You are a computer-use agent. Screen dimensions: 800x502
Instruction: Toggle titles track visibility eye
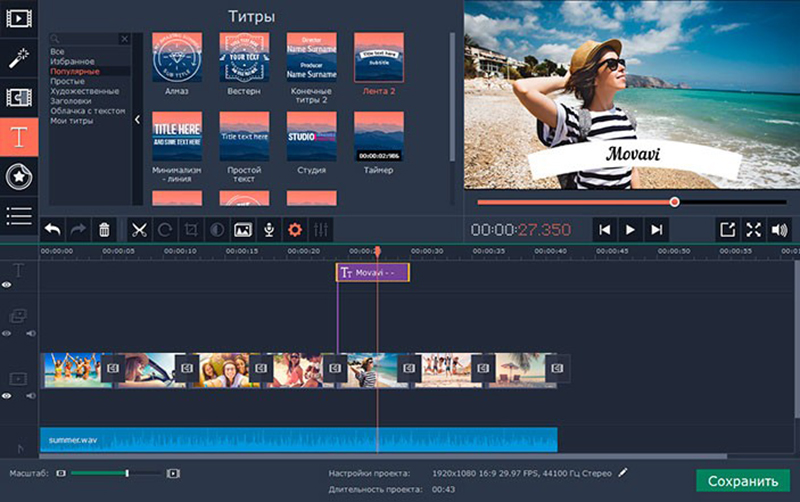click(x=6, y=285)
